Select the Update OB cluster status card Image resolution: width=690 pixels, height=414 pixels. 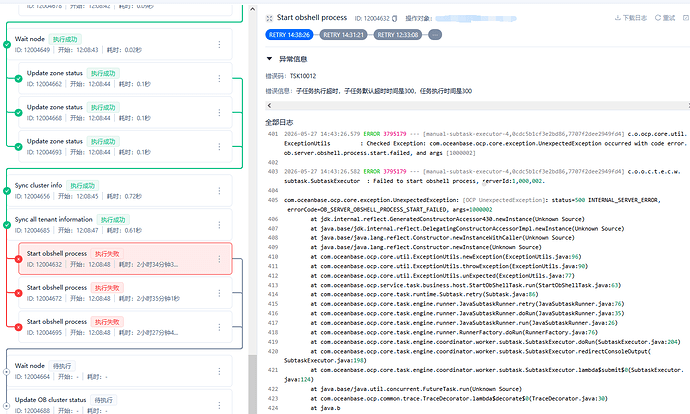click(x=121, y=402)
